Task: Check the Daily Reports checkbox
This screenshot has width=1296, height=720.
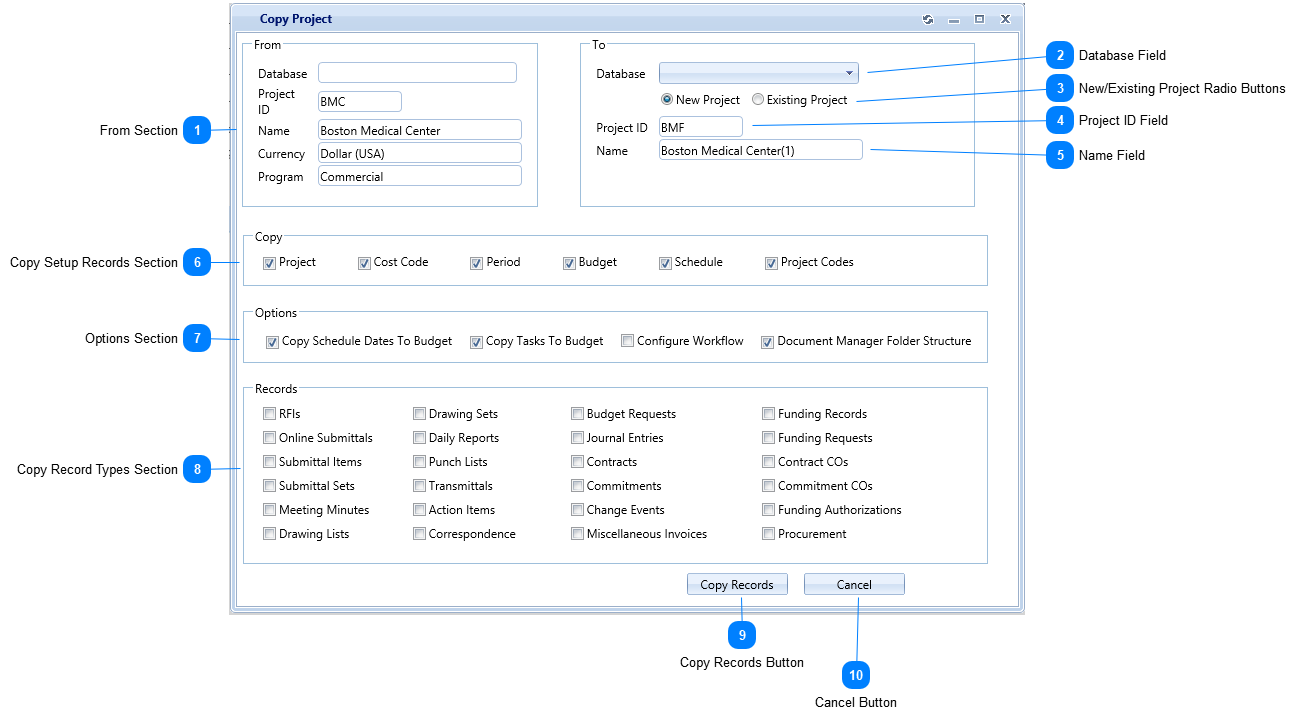Action: (x=420, y=438)
